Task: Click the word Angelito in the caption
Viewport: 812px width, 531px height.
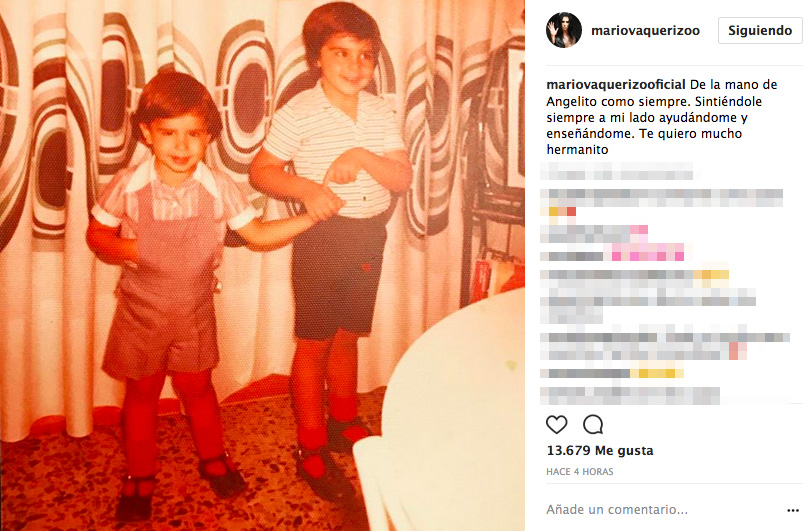Action: coord(572,101)
